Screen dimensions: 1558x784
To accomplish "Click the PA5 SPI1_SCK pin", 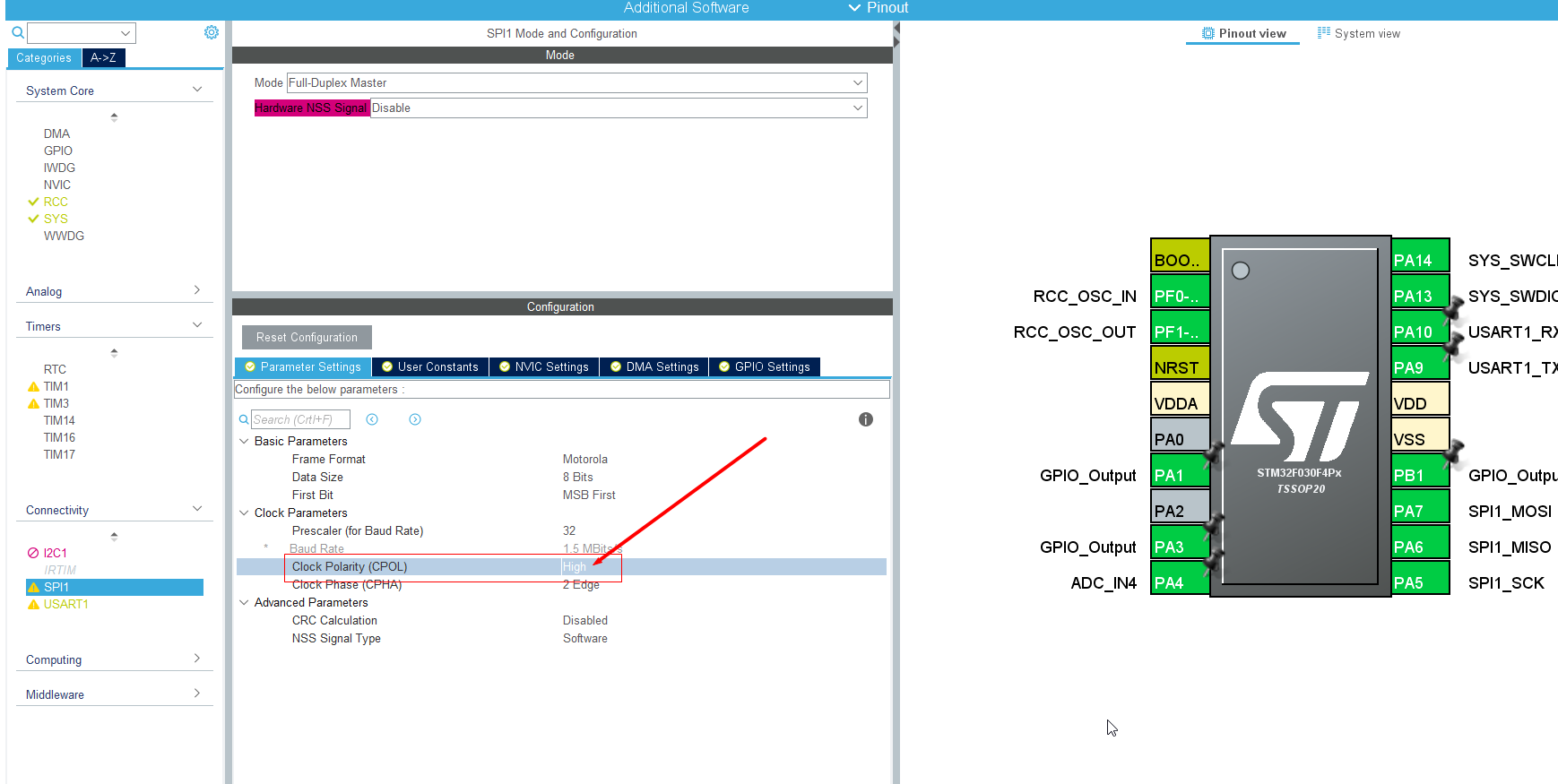I will pos(1420,578).
